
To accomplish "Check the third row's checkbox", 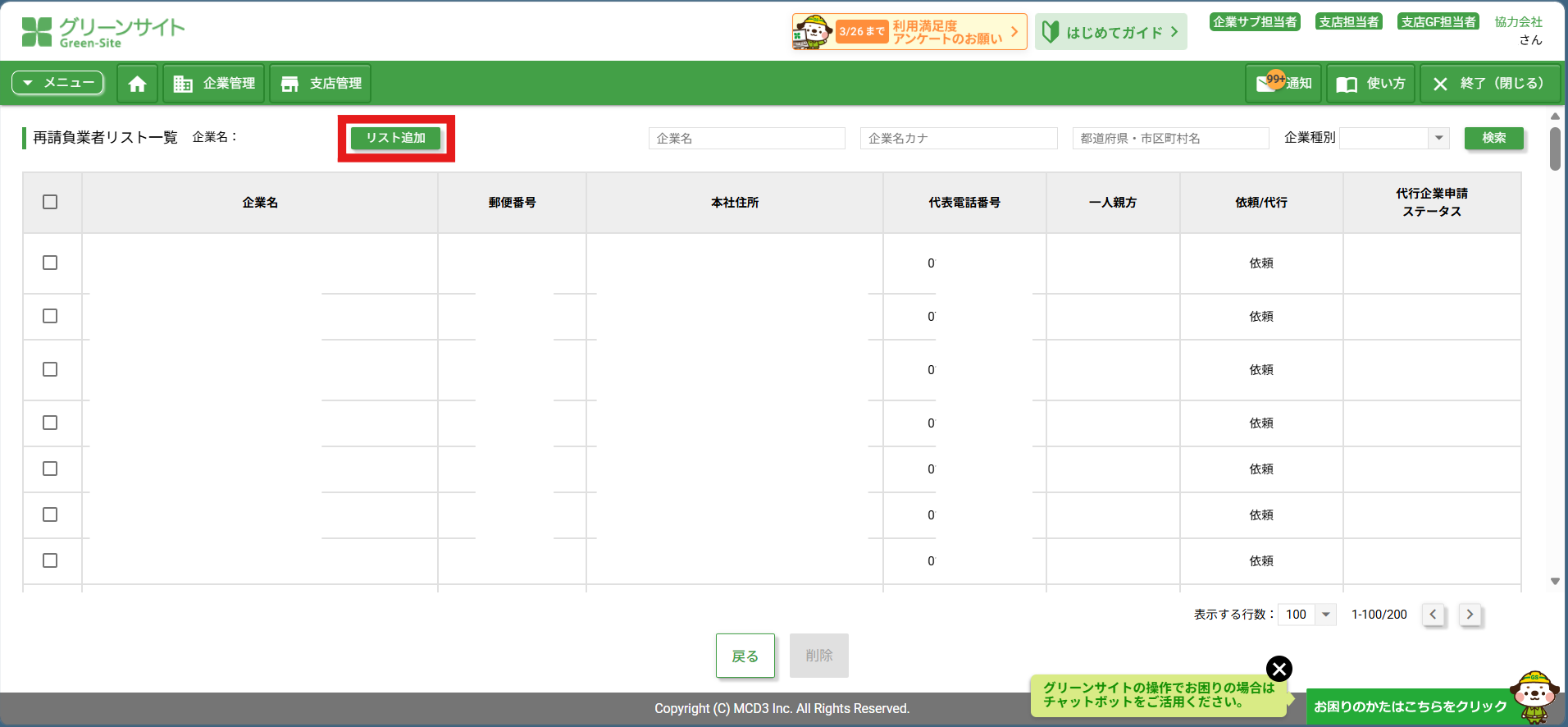I will coord(50,369).
